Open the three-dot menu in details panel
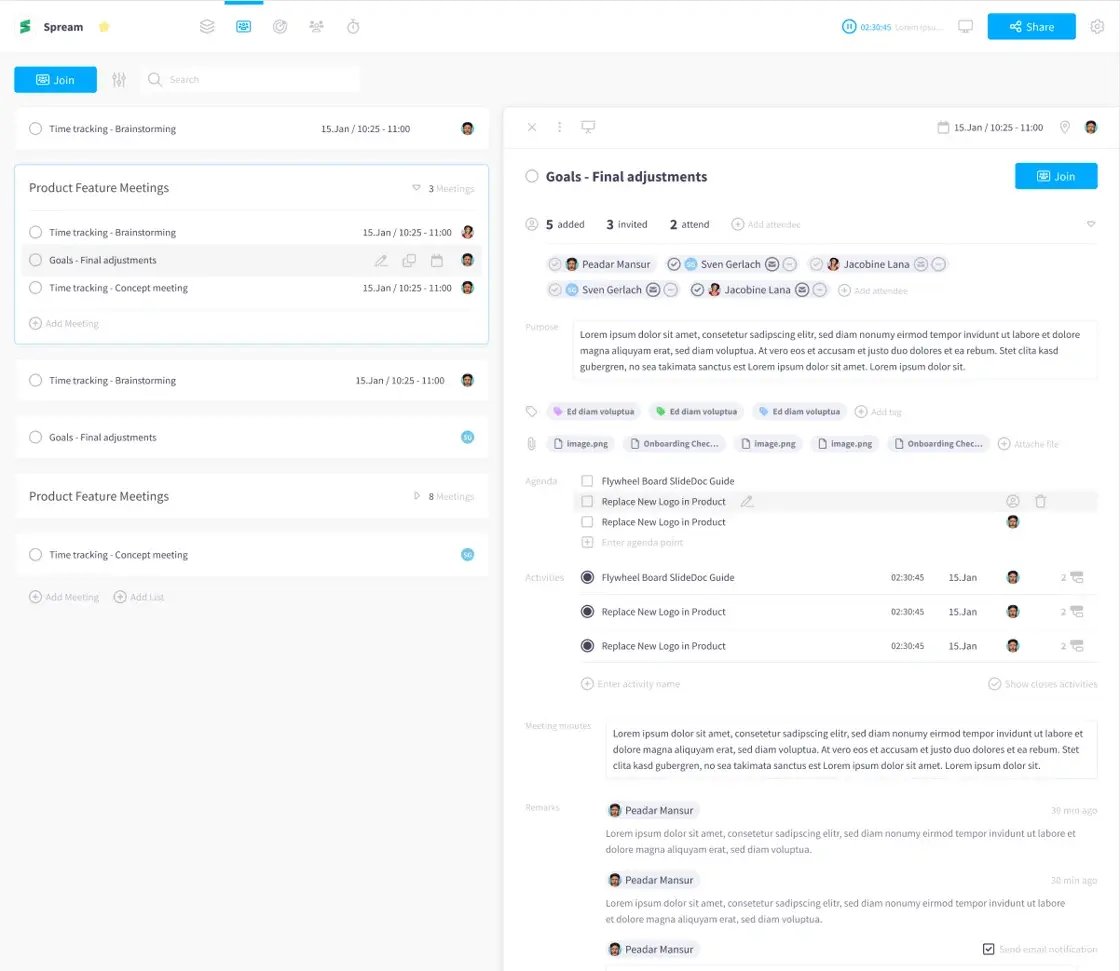 [x=560, y=127]
